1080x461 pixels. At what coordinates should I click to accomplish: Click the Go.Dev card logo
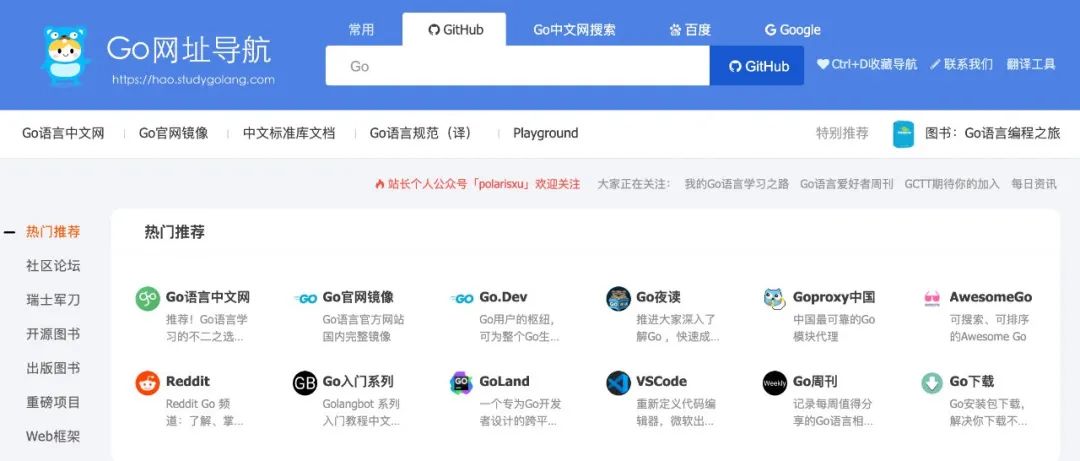pyautogui.click(x=462, y=298)
